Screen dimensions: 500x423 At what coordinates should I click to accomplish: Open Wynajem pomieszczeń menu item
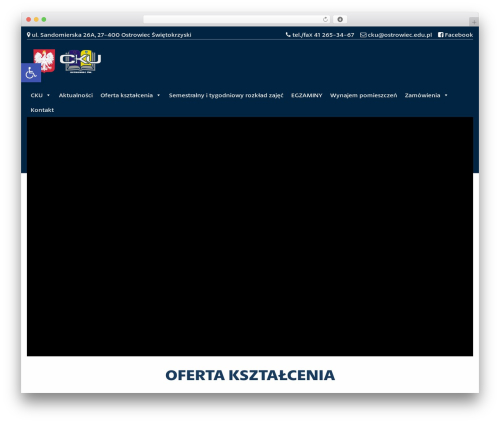(x=364, y=95)
